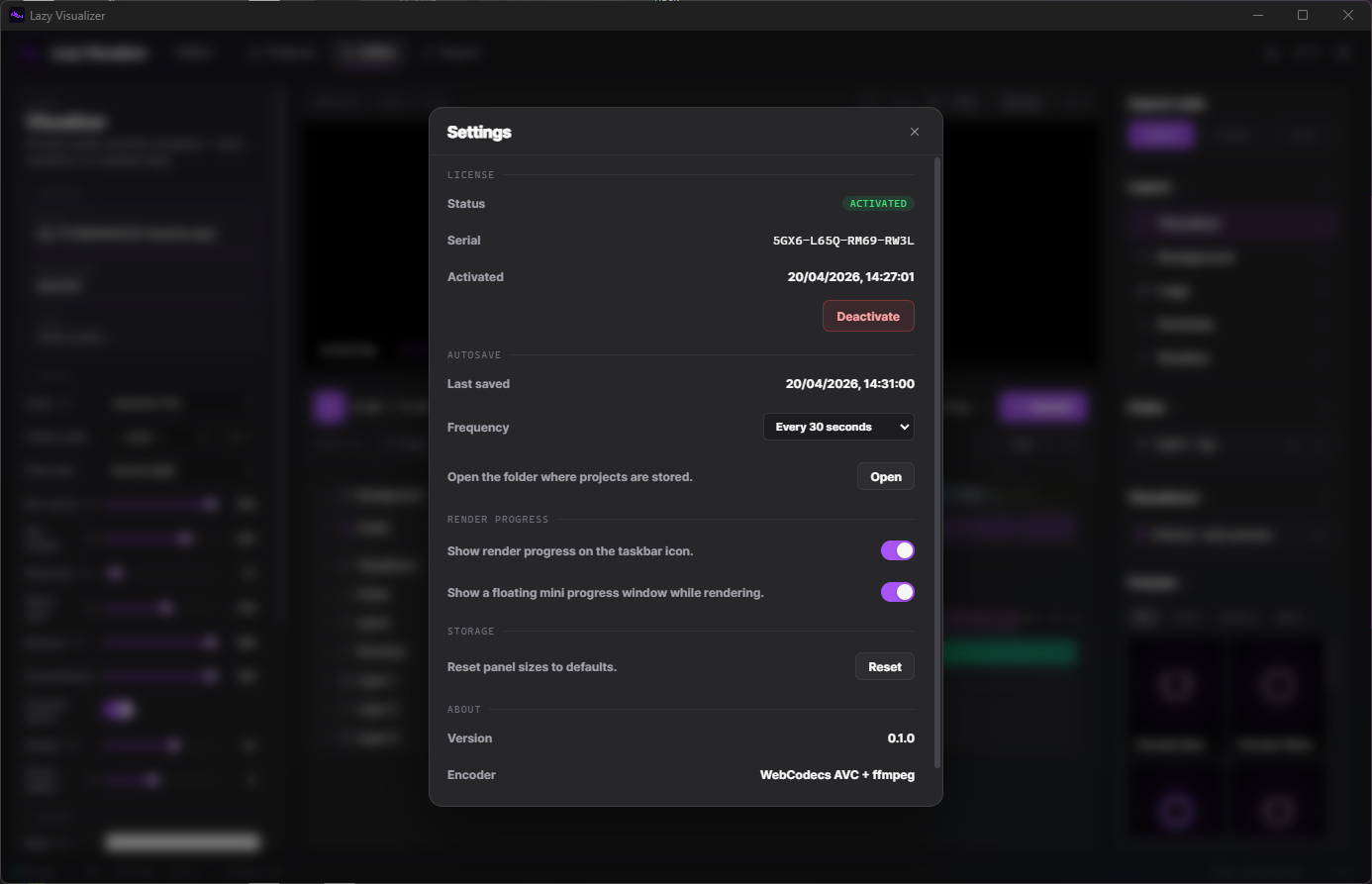The width and height of the screenshot is (1372, 884).
Task: Click Open to view the projects folder
Action: (x=885, y=476)
